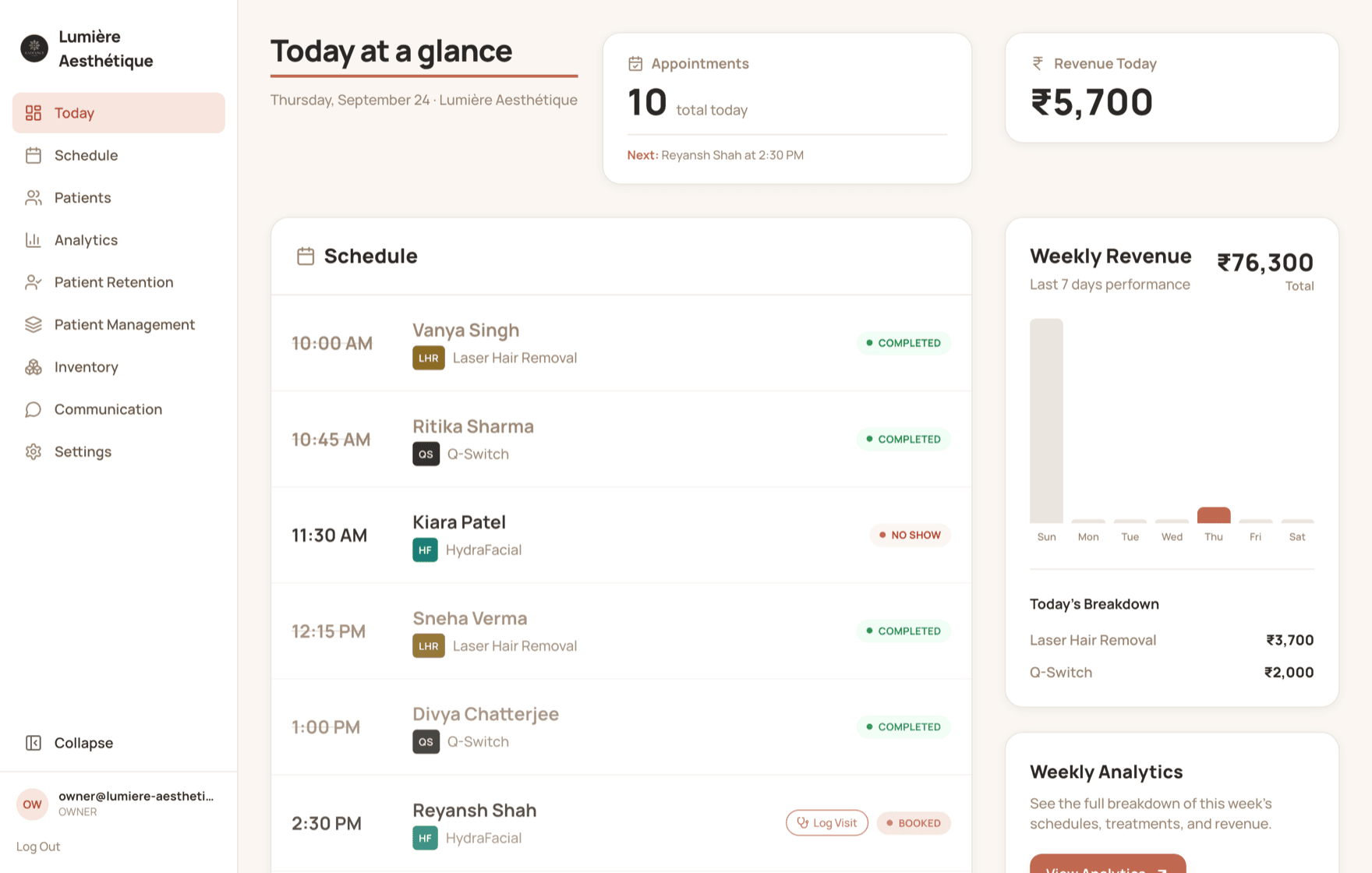Viewport: 1372px width, 873px height.
Task: Click the NO SHOW status for Kiara Patel
Action: [911, 535]
